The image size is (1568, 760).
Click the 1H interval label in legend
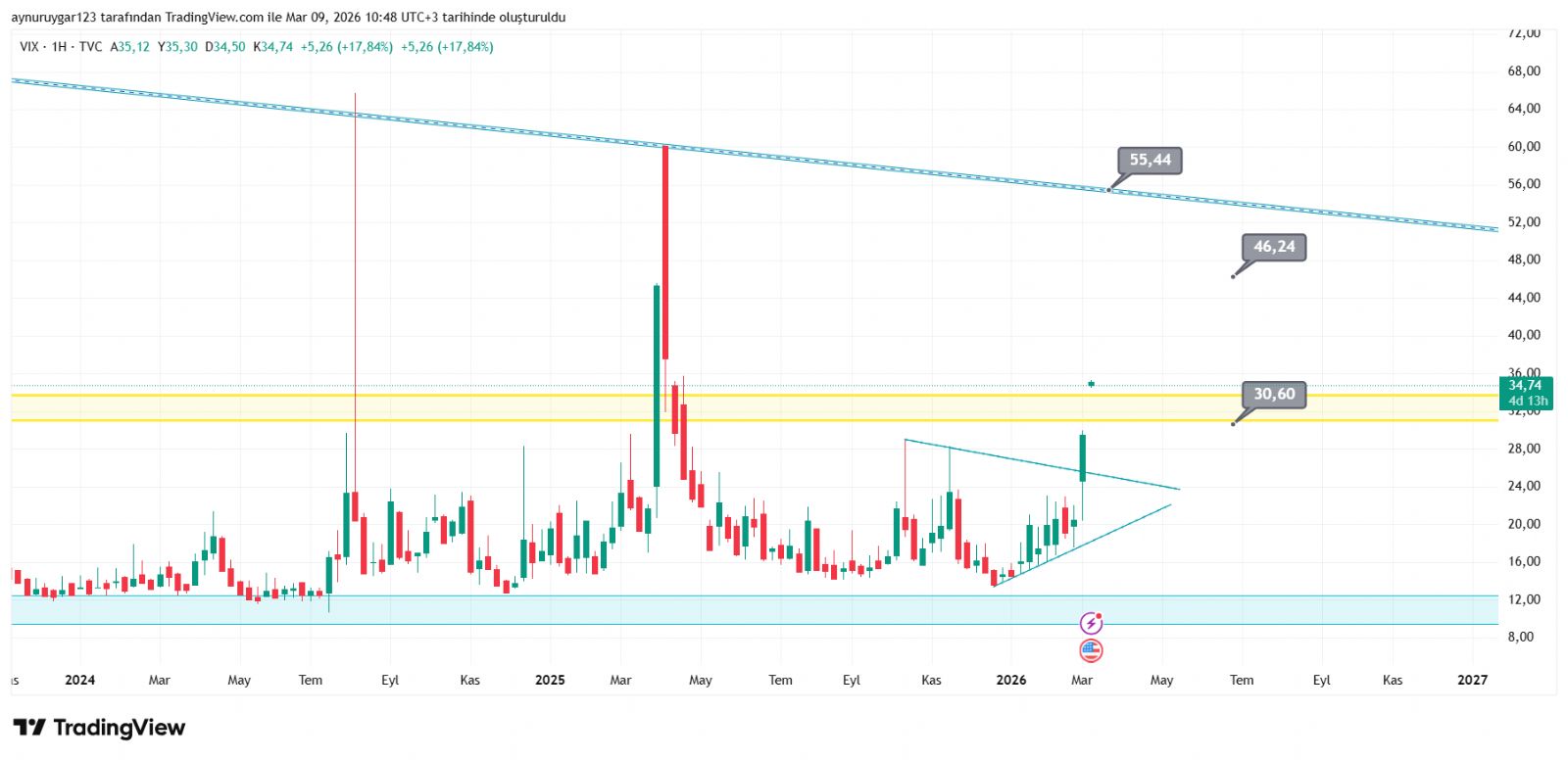click(x=59, y=47)
